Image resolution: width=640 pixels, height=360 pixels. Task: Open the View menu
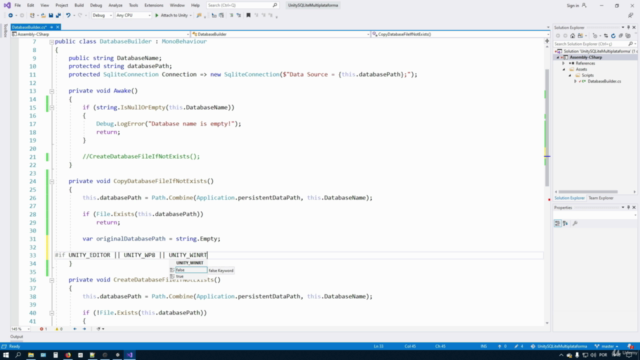tap(44, 5)
